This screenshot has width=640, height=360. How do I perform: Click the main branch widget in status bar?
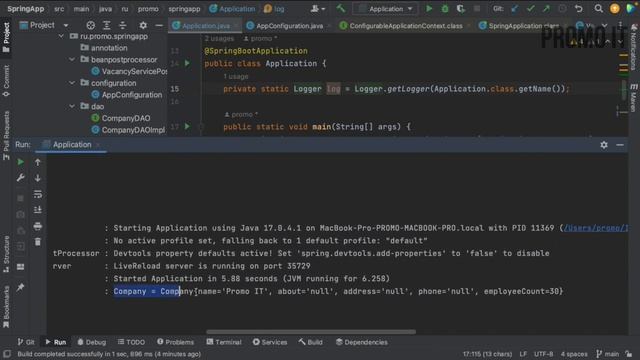608,354
